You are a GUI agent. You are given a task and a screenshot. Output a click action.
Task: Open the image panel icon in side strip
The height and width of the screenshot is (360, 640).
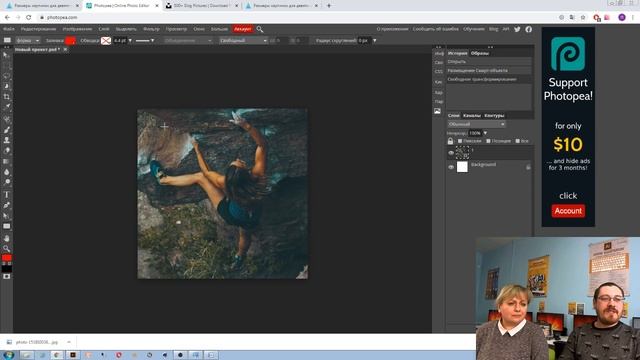tap(438, 111)
